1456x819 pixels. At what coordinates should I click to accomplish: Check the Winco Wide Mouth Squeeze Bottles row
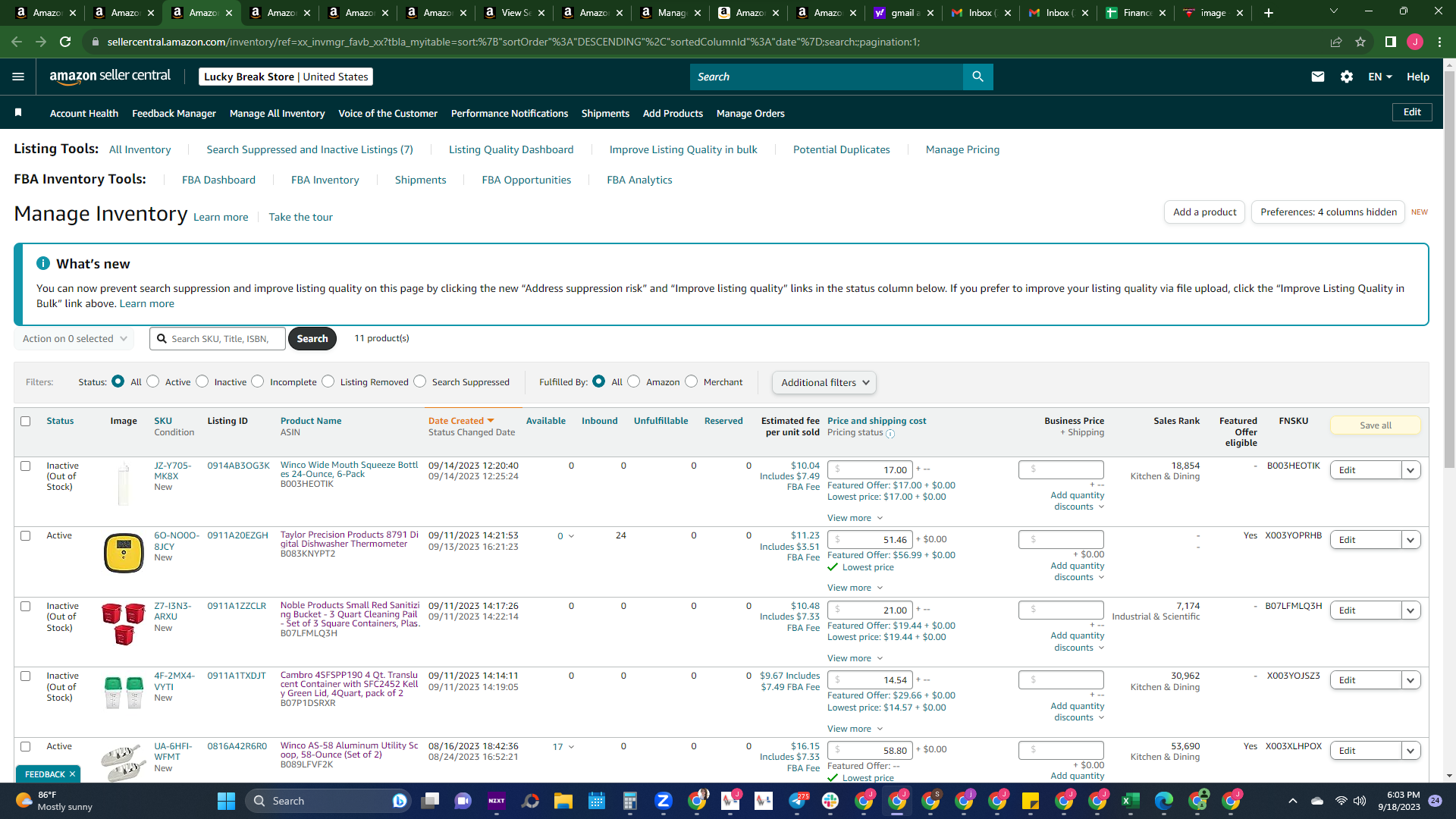click(25, 466)
